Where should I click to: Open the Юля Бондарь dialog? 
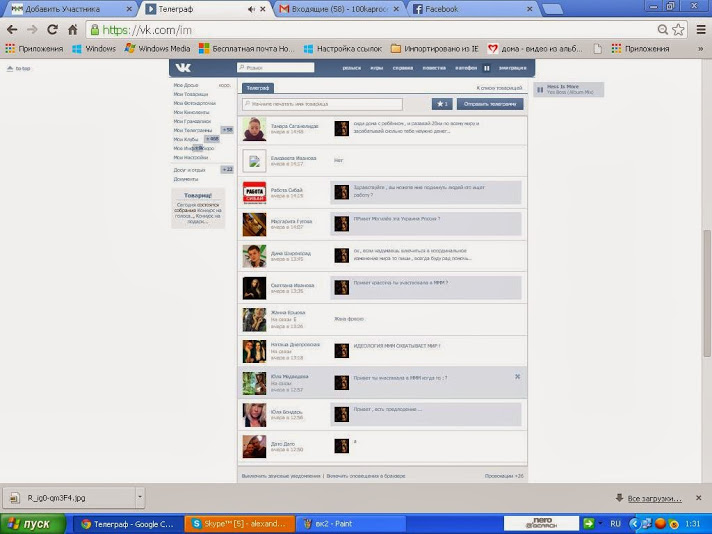tap(382, 415)
